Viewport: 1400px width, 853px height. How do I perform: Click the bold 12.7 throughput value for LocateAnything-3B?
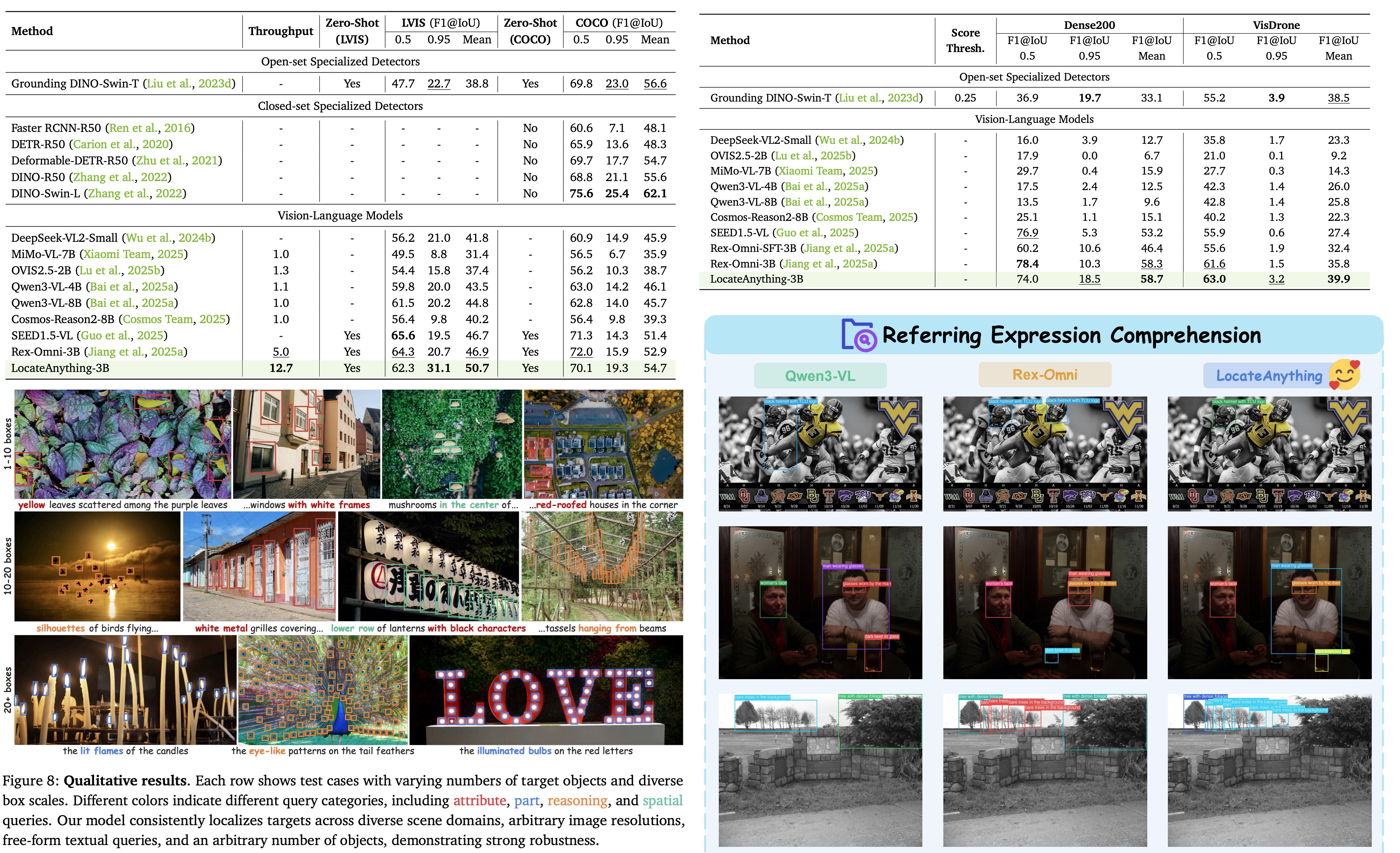pos(281,368)
